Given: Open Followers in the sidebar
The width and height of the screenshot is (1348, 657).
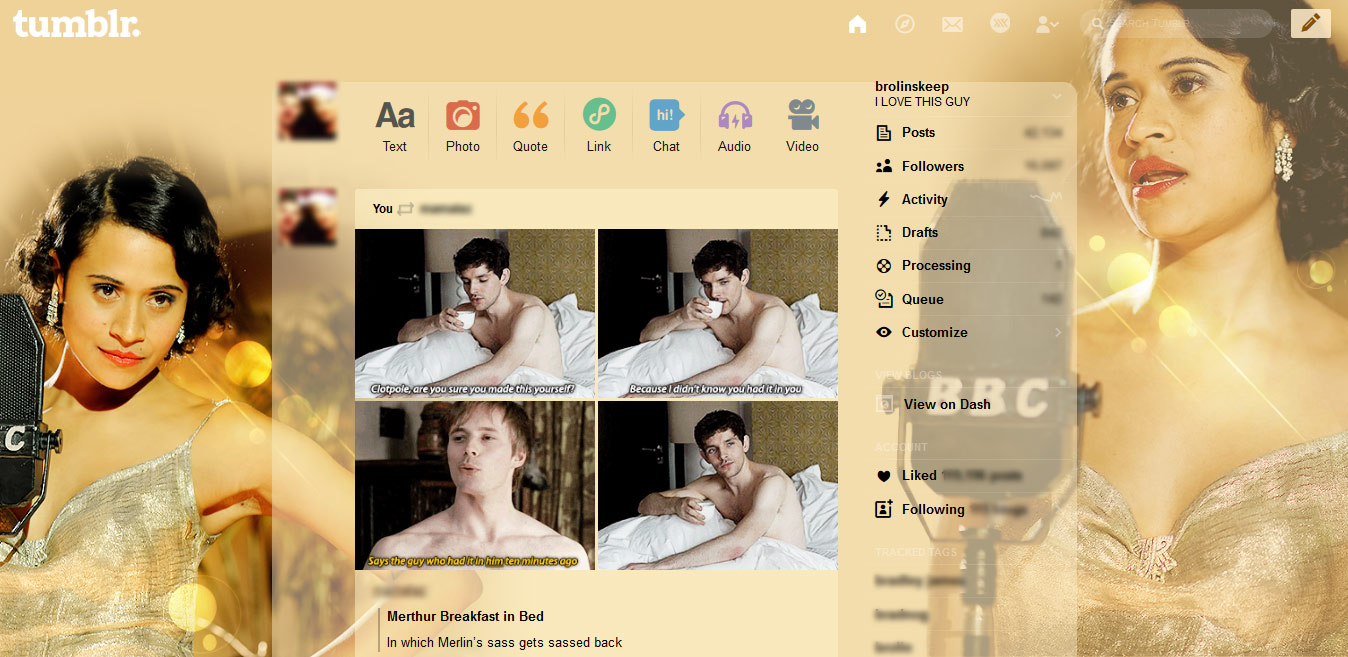Looking at the screenshot, I should [969, 166].
